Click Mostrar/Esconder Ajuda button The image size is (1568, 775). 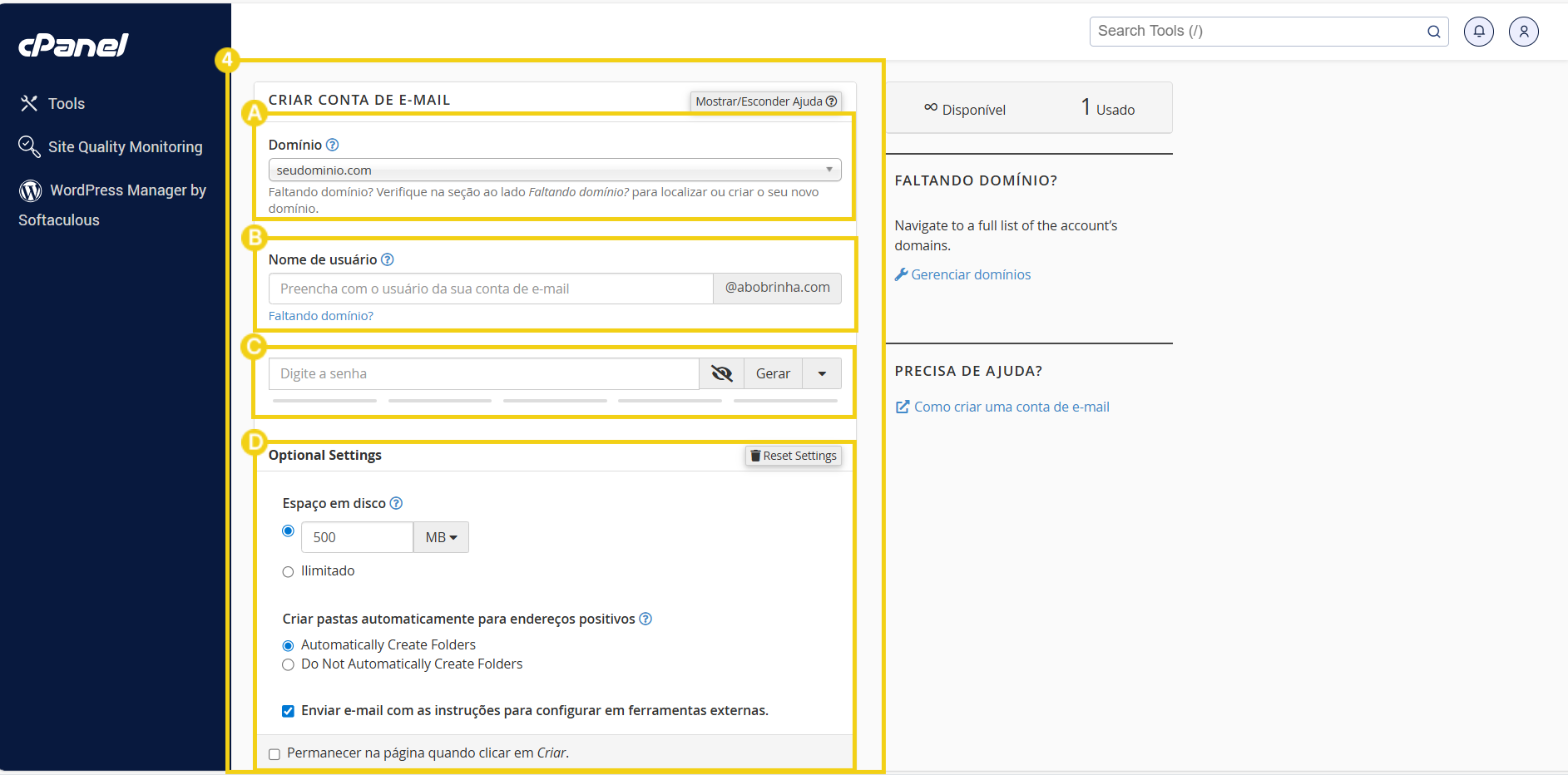tap(766, 101)
